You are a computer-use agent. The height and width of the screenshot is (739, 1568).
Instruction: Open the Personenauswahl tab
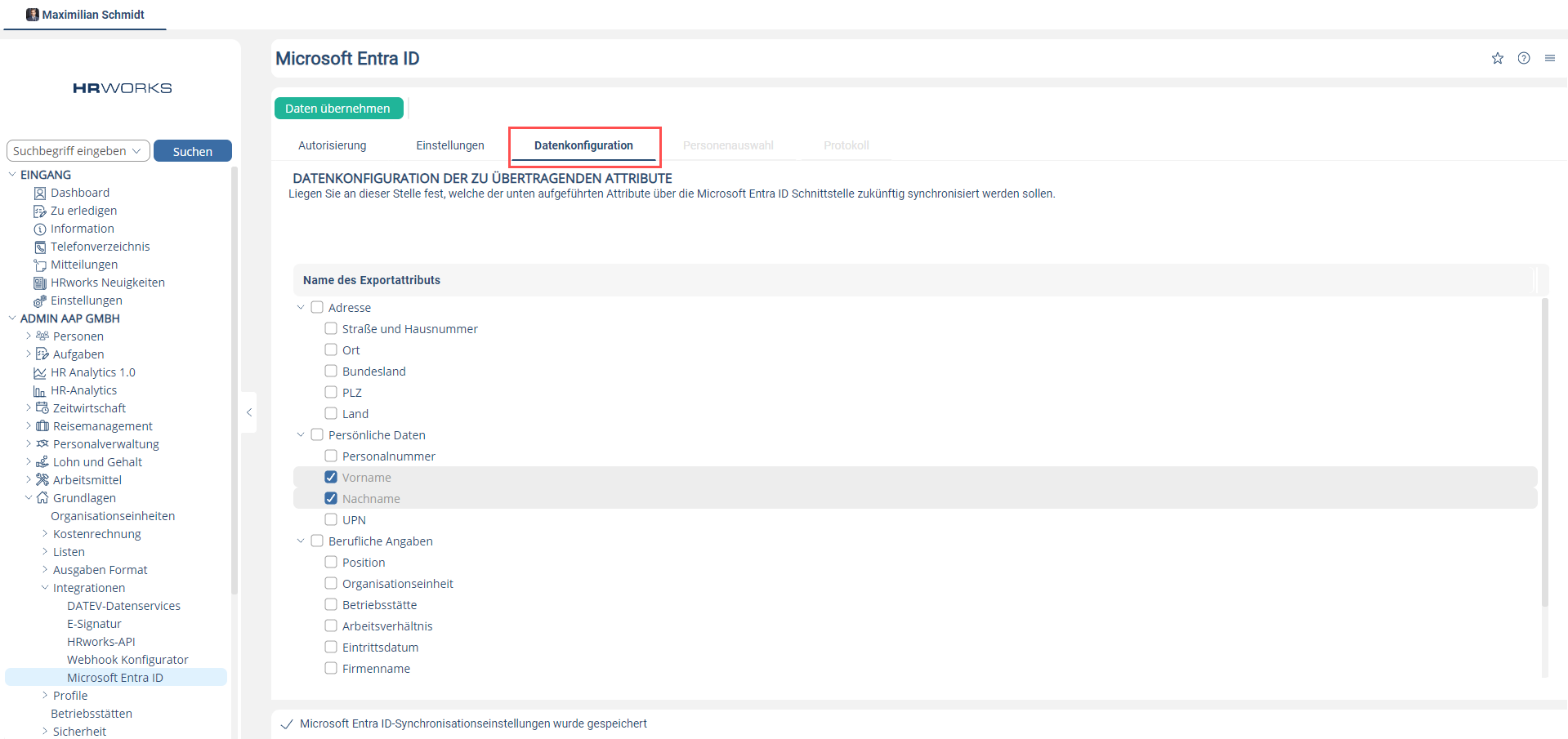pos(728,145)
